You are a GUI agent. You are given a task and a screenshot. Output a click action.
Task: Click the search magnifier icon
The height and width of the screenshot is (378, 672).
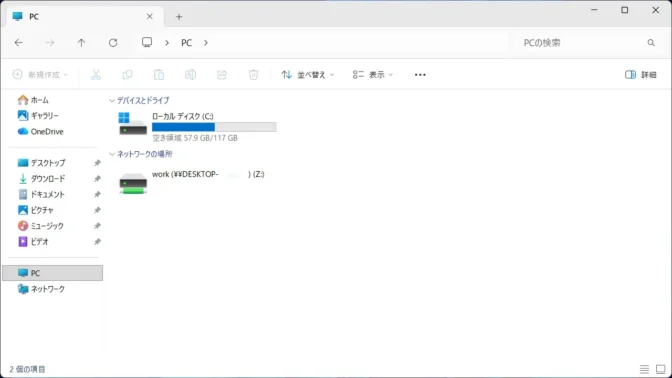pyautogui.click(x=651, y=42)
